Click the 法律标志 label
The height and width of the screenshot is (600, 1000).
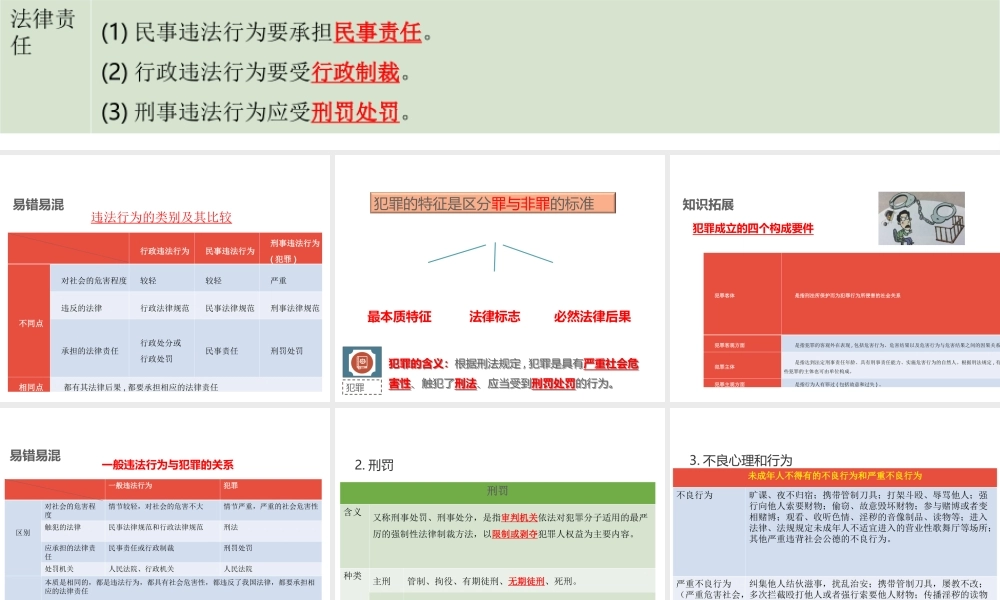[x=494, y=316]
